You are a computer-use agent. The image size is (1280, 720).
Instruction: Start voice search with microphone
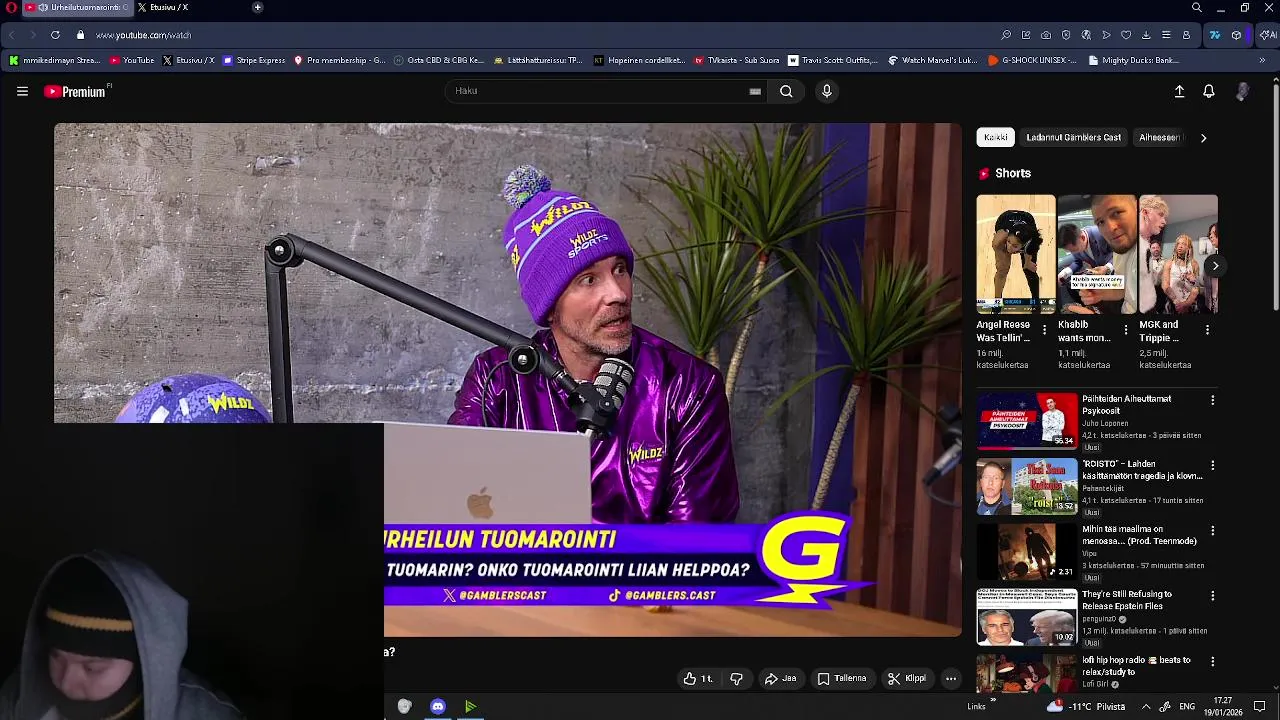[826, 91]
